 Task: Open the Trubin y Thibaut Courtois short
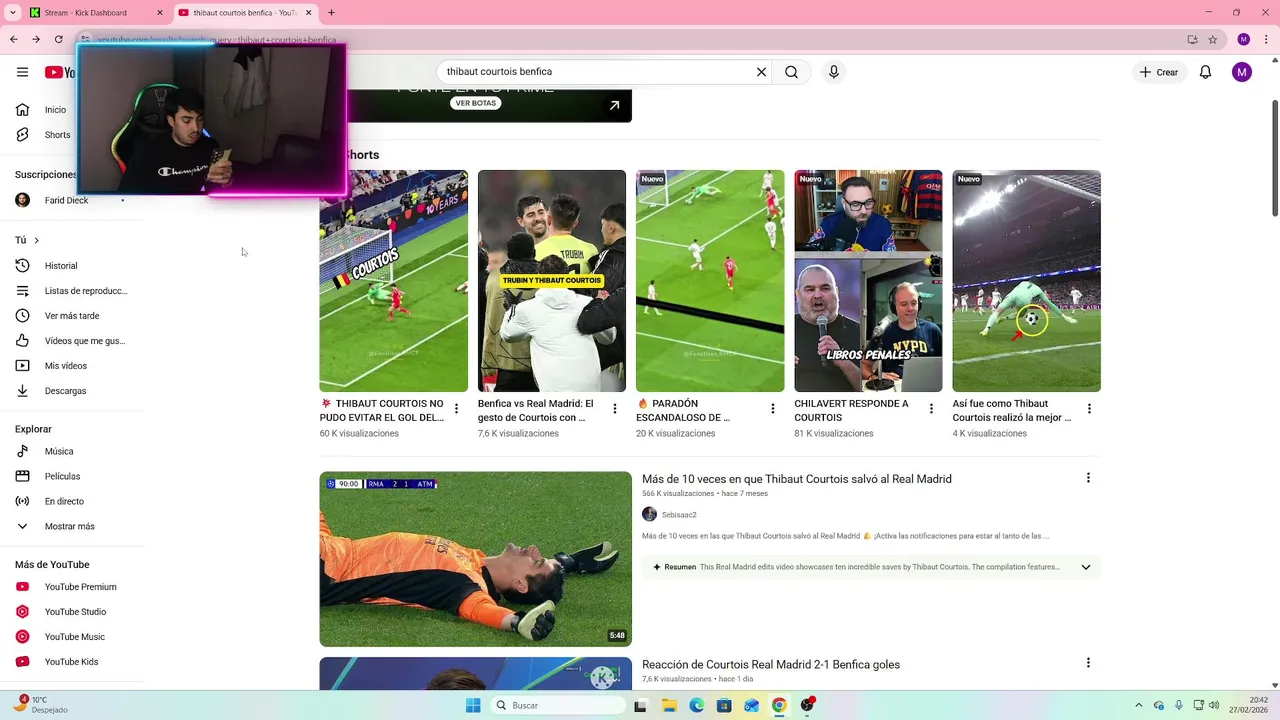click(x=551, y=281)
